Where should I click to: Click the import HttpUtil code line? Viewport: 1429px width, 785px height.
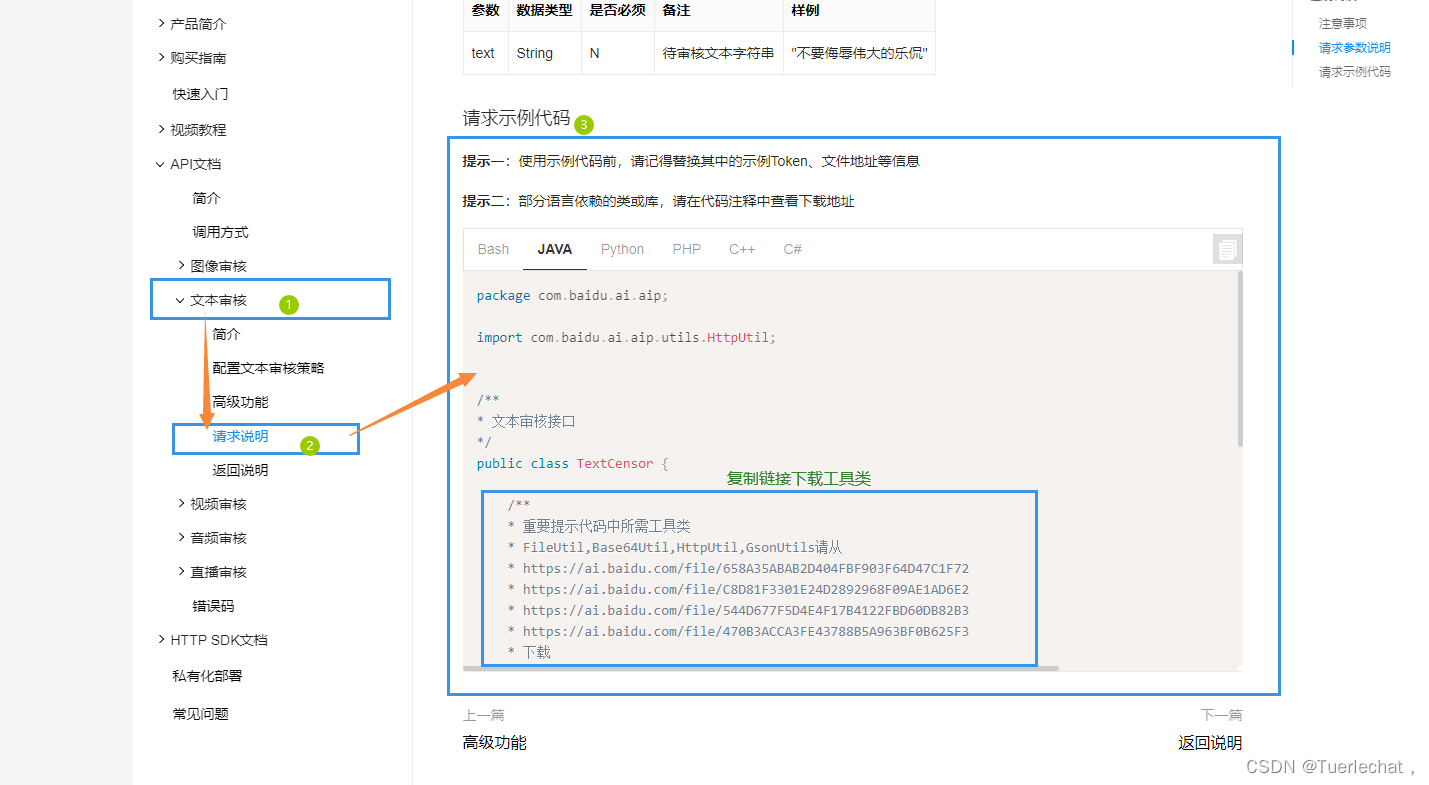(626, 337)
